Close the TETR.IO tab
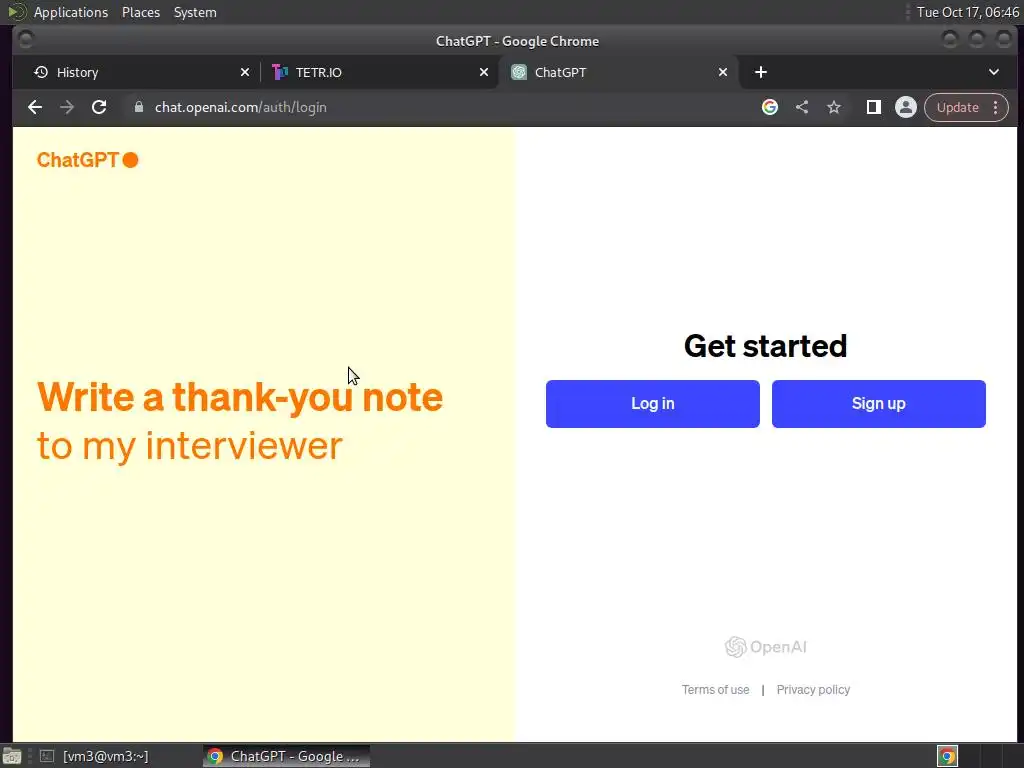The width and height of the screenshot is (1024, 768). pos(484,72)
